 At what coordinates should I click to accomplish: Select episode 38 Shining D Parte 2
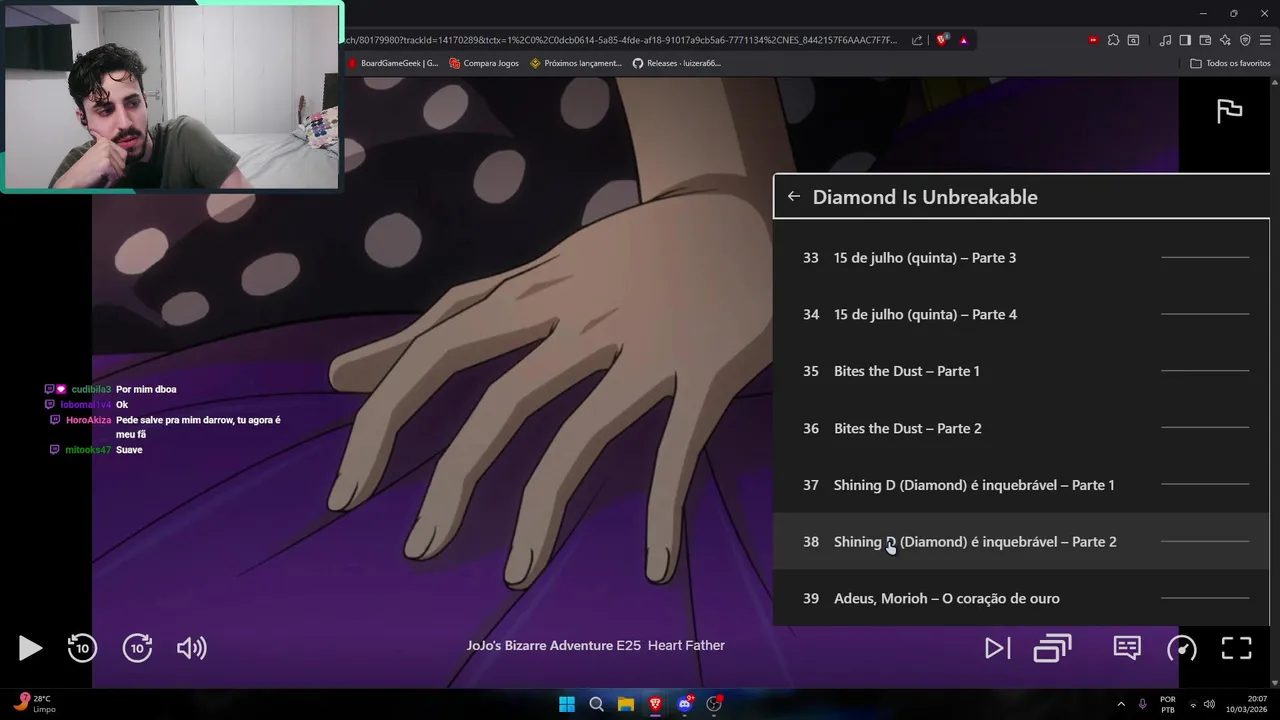tap(1021, 542)
